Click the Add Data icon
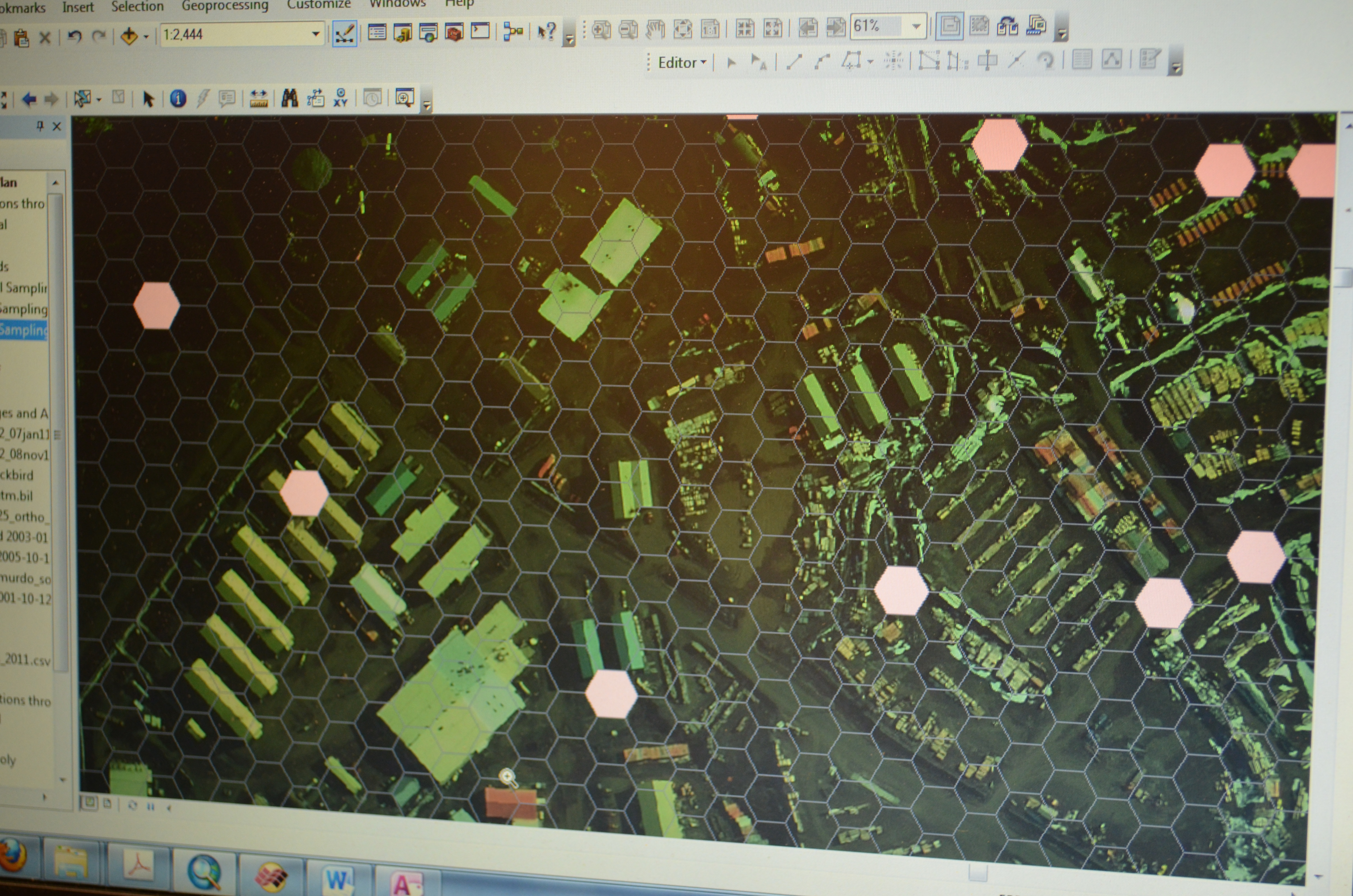The width and height of the screenshot is (1353, 896). (x=129, y=36)
